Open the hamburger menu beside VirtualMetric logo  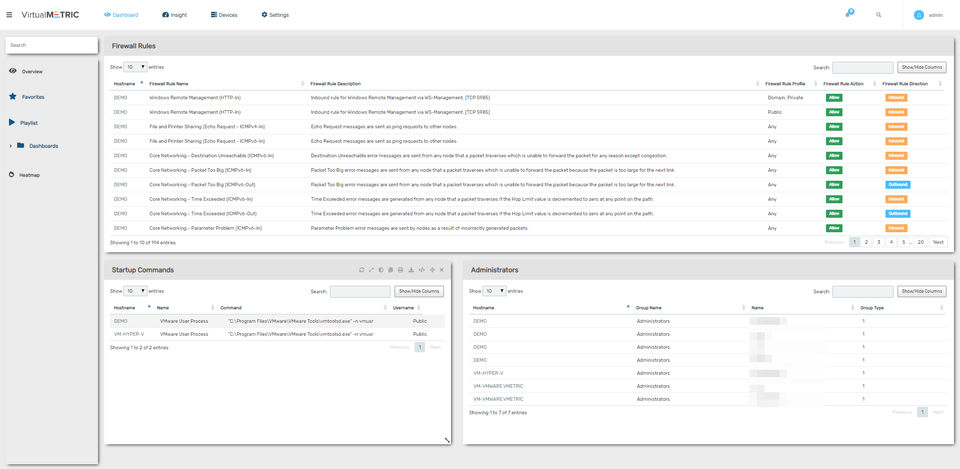[x=9, y=15]
